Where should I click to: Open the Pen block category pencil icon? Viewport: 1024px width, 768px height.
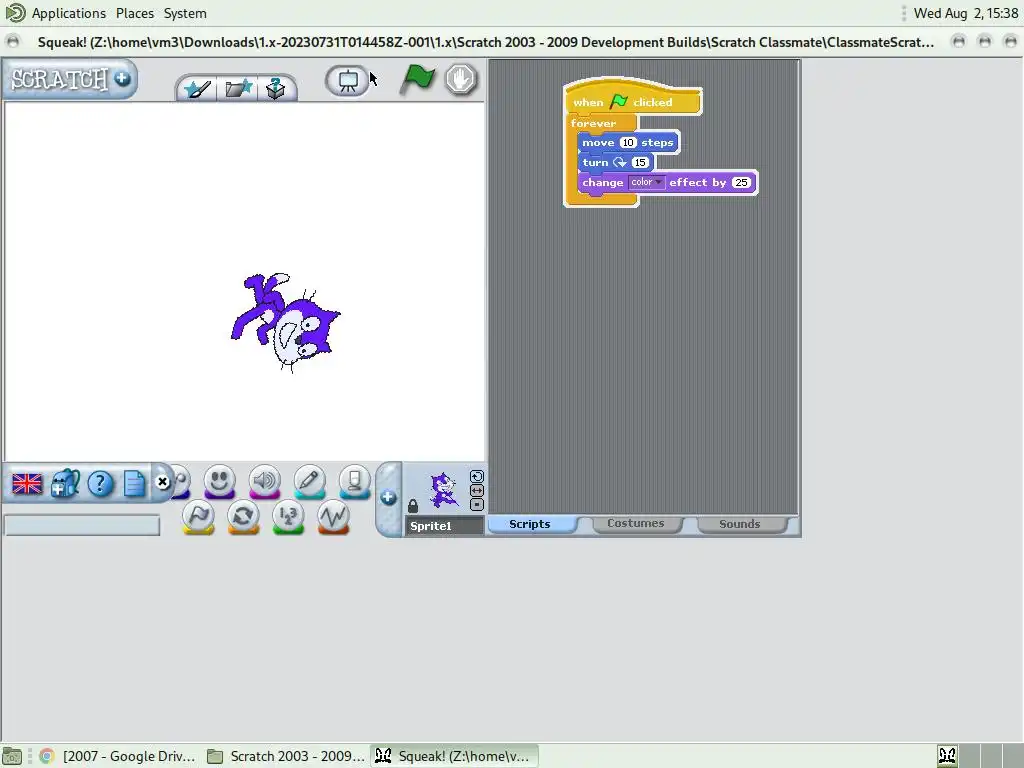coord(310,482)
